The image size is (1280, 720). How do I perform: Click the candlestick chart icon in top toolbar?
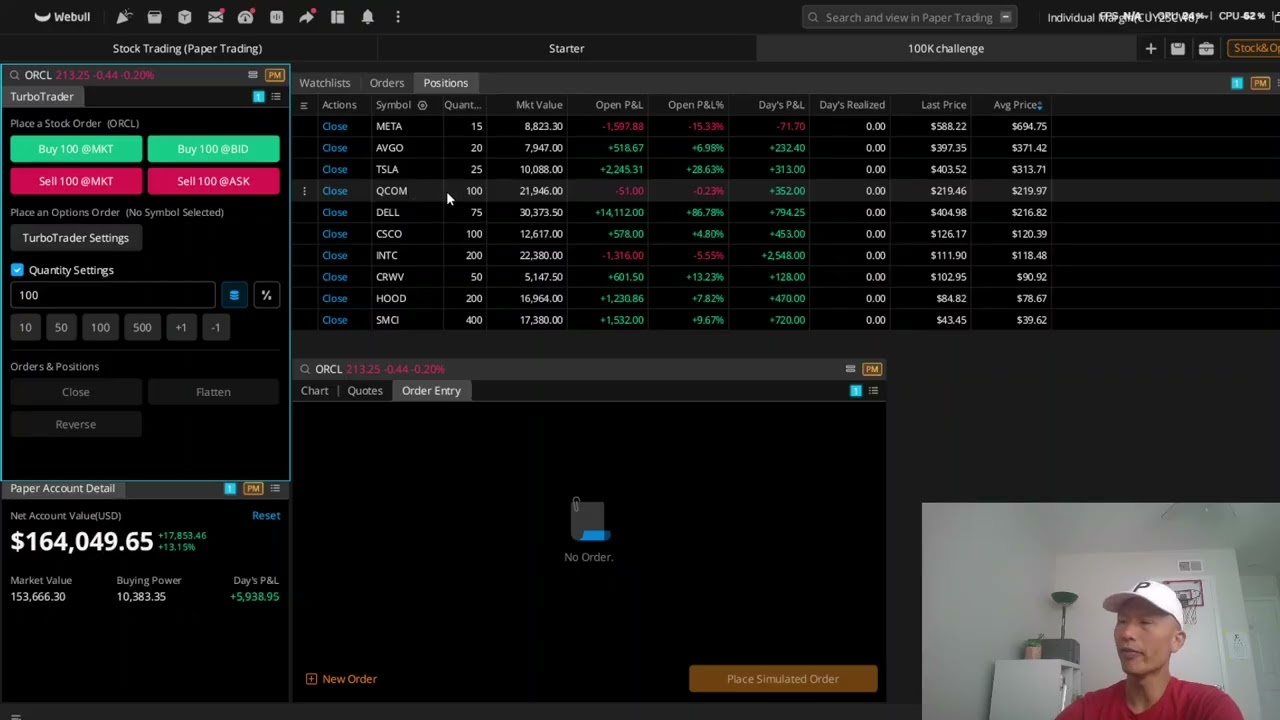pyautogui.click(x=276, y=17)
